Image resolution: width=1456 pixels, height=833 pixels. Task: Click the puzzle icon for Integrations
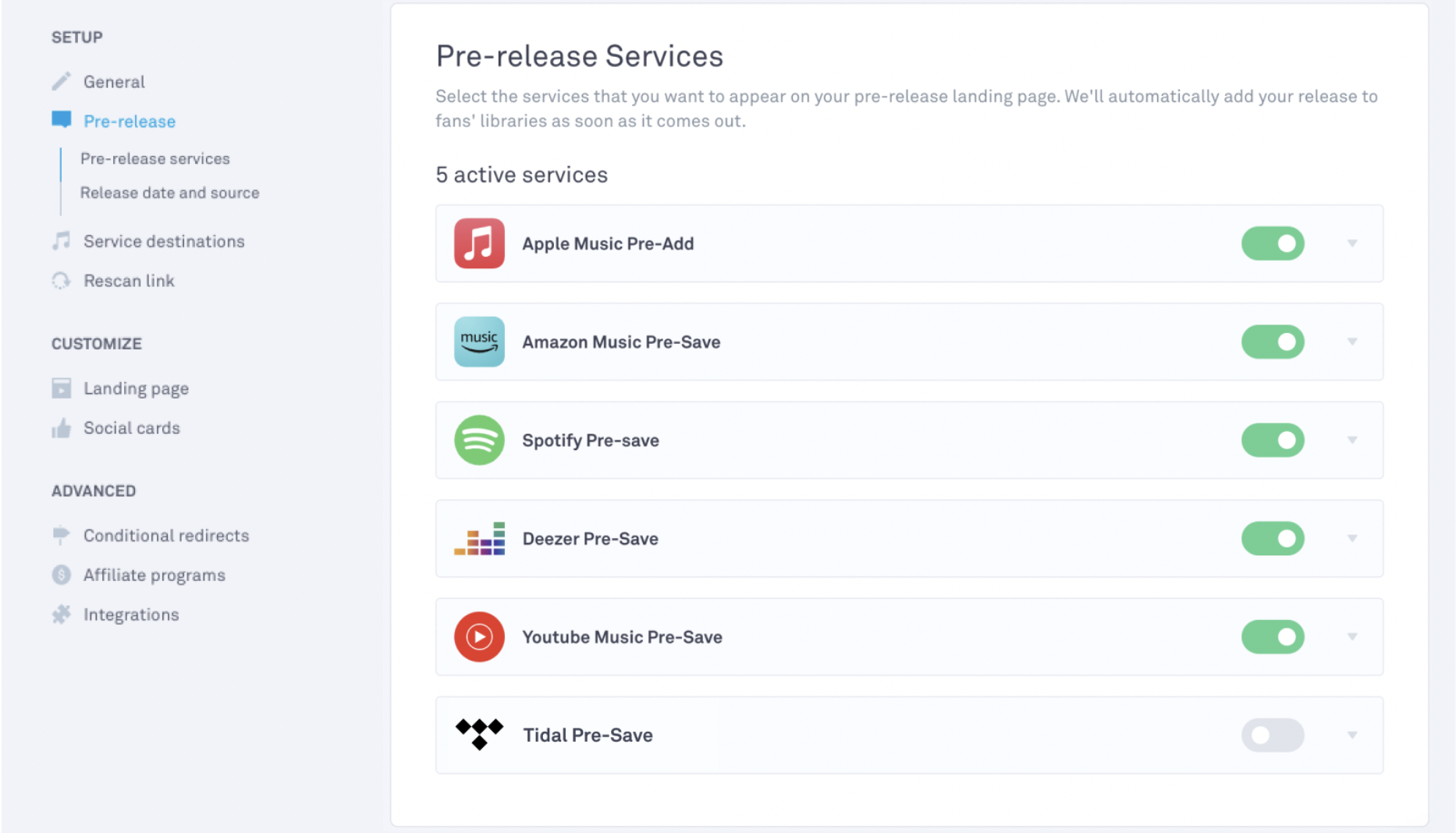pos(61,615)
